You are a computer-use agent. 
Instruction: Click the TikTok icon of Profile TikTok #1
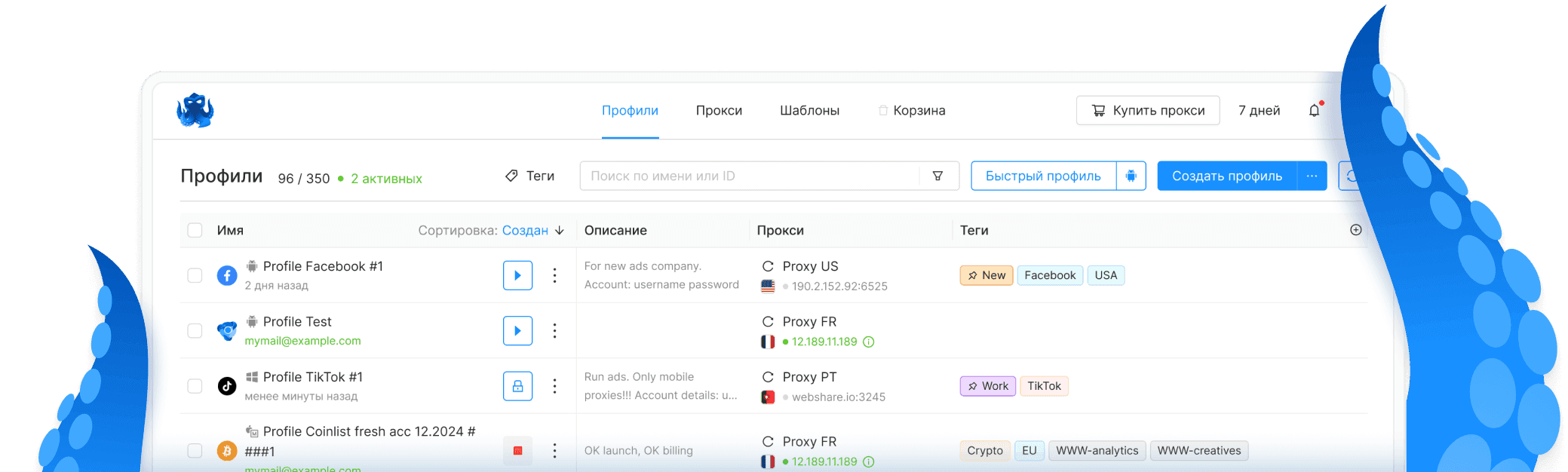click(x=227, y=386)
